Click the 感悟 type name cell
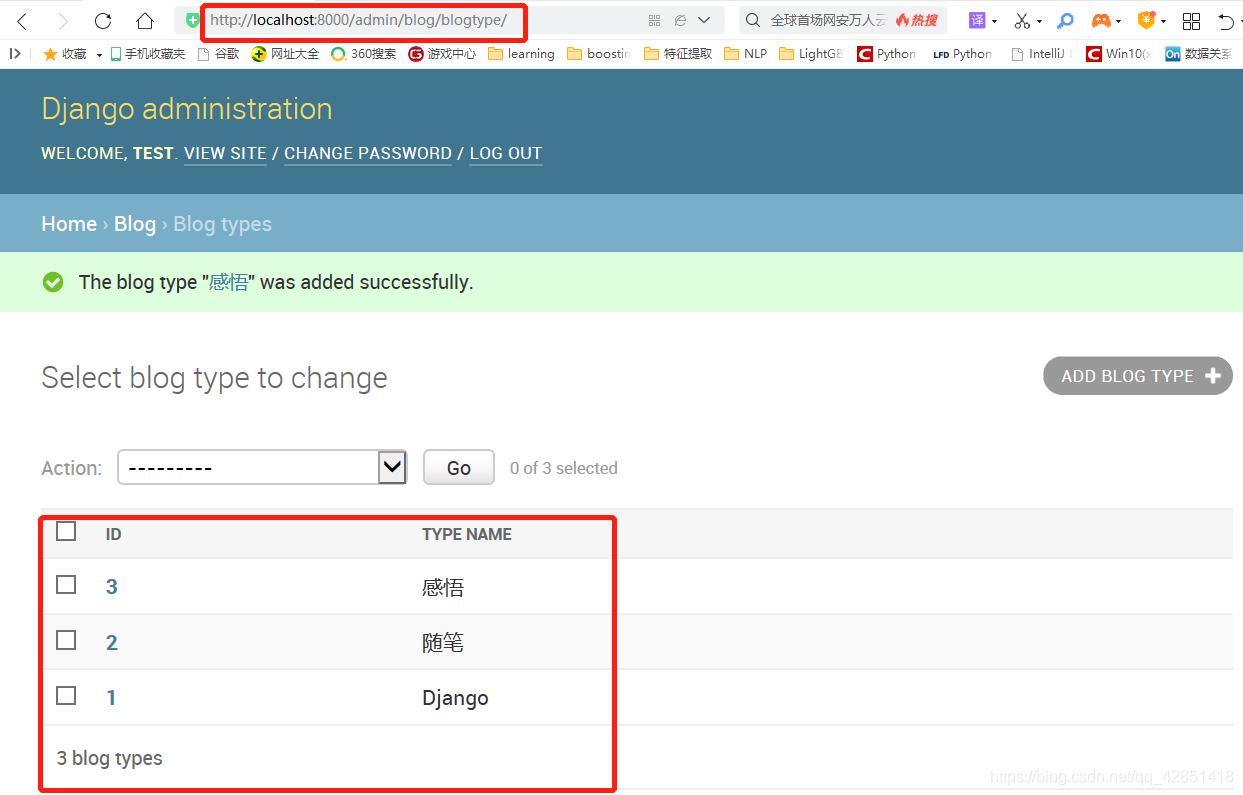1243x795 pixels. click(443, 588)
